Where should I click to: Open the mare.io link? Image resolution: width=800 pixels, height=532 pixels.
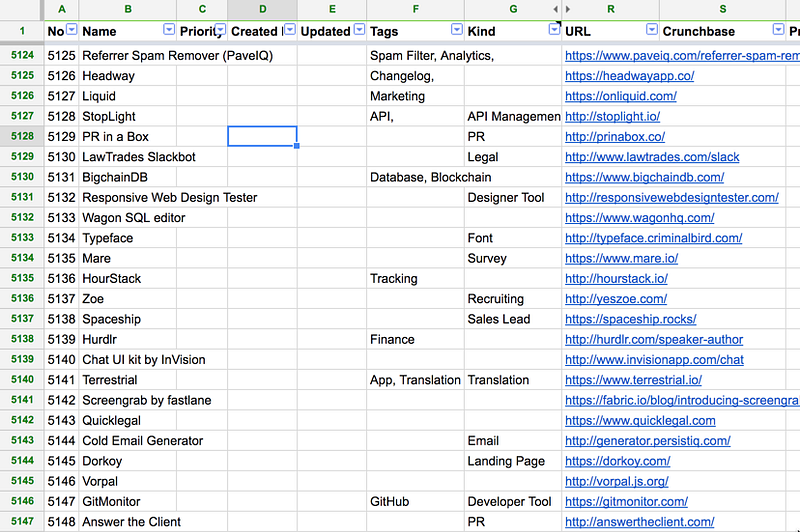tap(621, 259)
